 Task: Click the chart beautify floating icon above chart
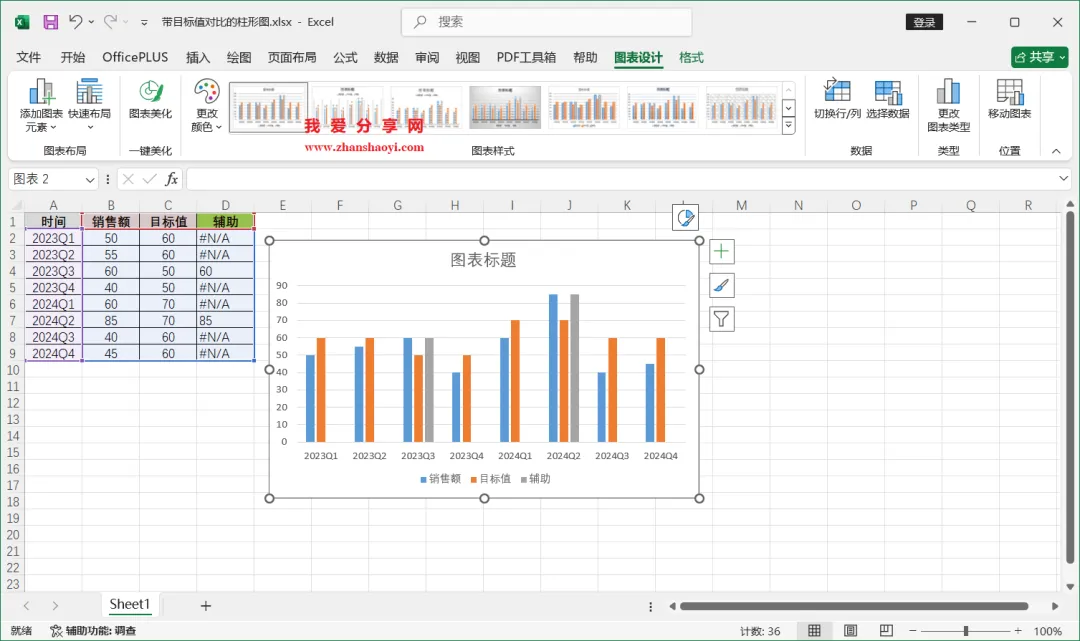pyautogui.click(x=685, y=218)
